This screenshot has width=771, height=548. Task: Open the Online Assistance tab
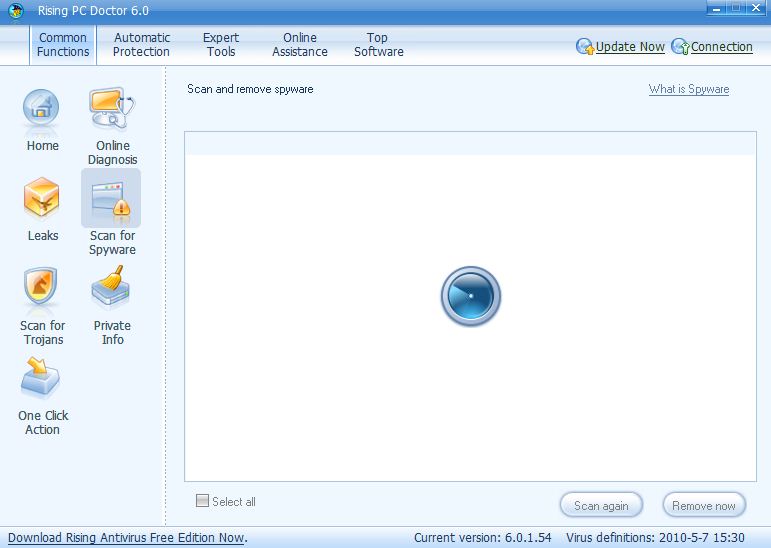pos(300,45)
